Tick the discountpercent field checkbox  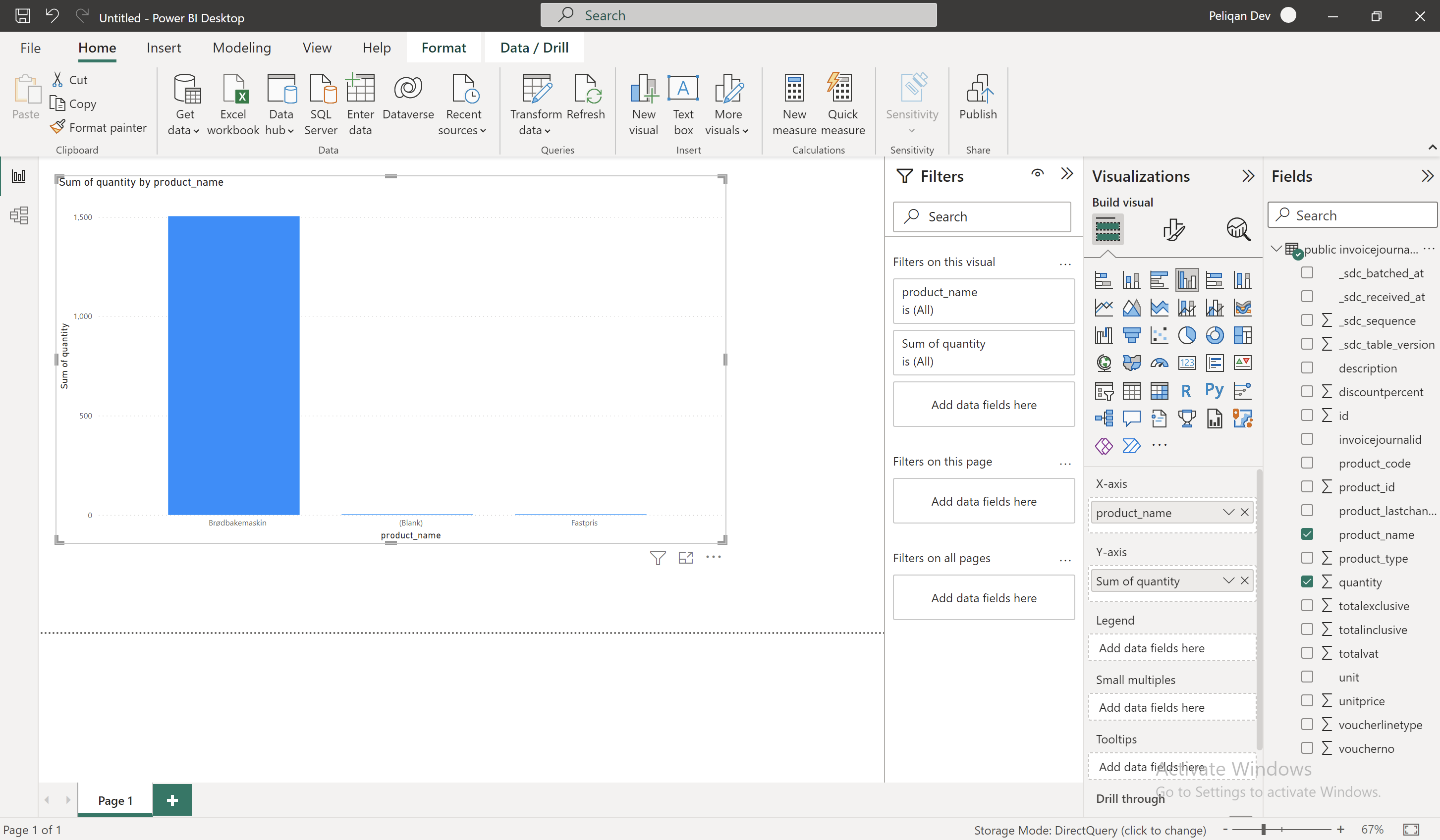click(1307, 391)
